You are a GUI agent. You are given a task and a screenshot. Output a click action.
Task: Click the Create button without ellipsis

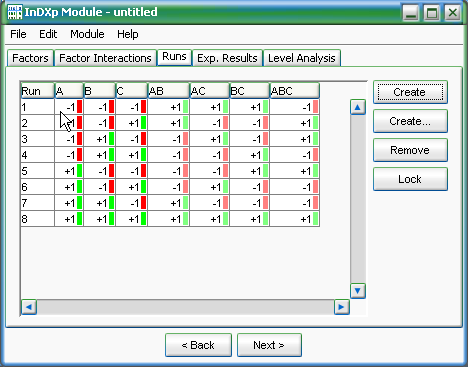(x=410, y=92)
